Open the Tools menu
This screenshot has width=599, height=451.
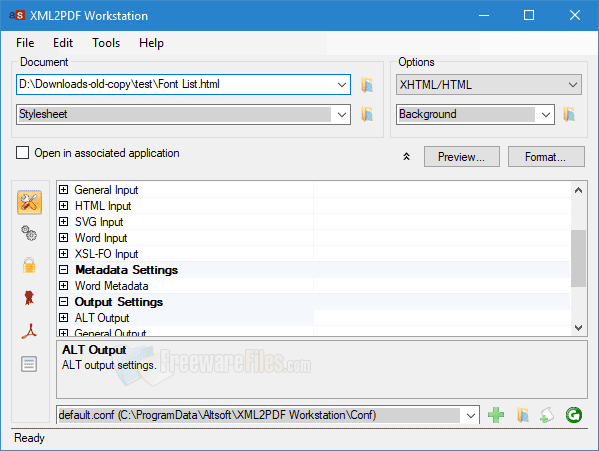(106, 43)
